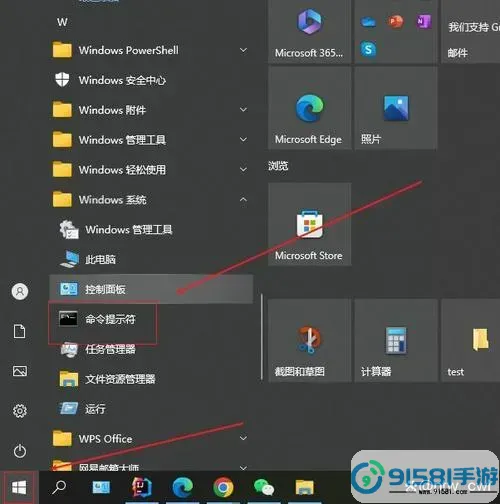
Task: Open Settings gear in Start sidebar
Action: pyautogui.click(x=20, y=411)
